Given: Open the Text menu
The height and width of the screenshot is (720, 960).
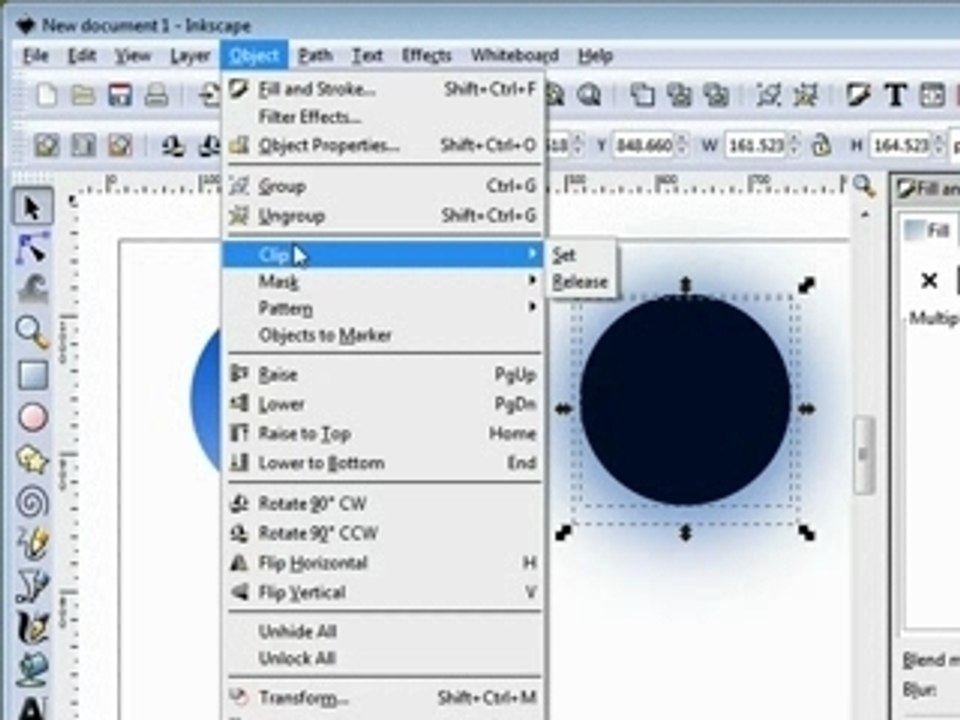Looking at the screenshot, I should (x=367, y=56).
